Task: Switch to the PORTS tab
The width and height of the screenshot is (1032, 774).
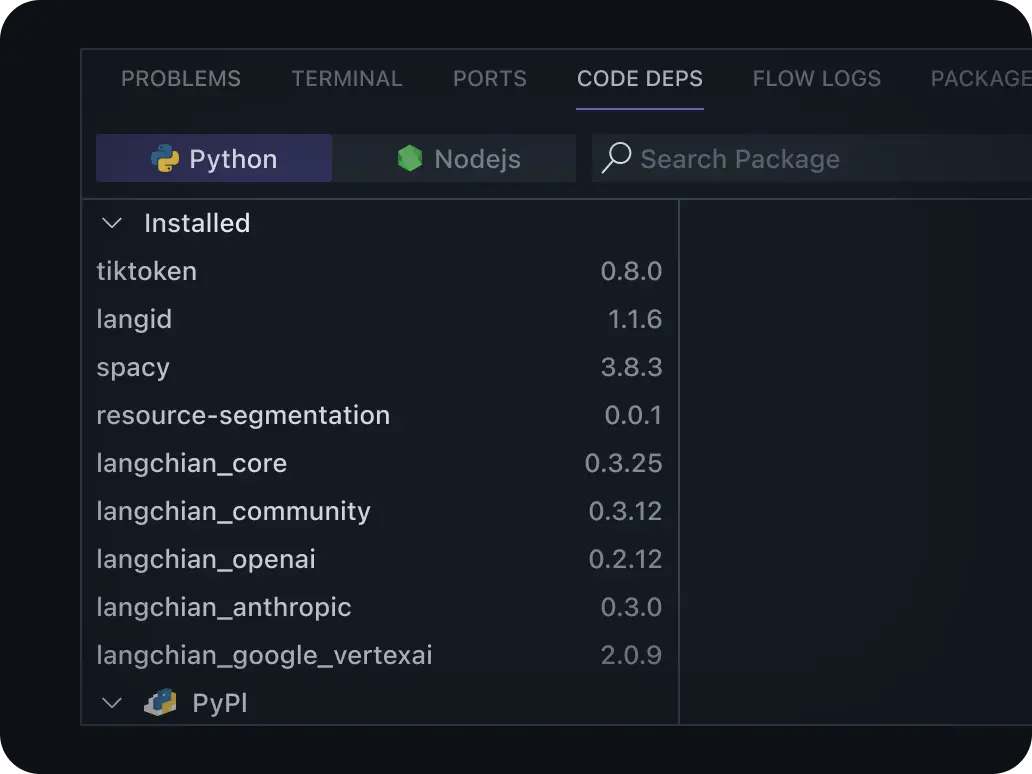Action: (489, 78)
